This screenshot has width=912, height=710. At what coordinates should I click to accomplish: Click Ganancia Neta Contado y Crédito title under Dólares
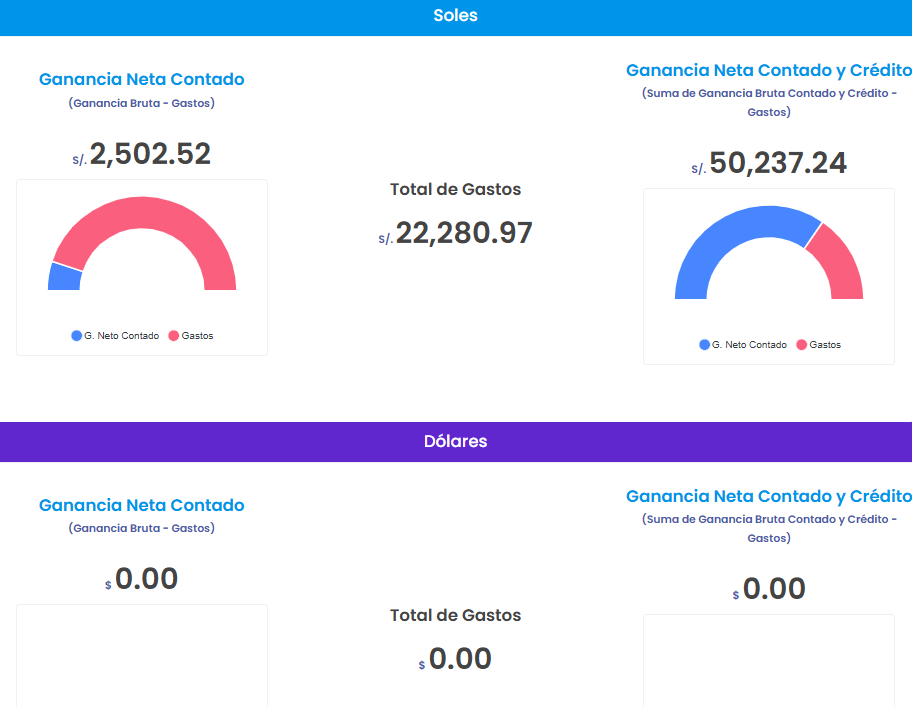click(768, 496)
